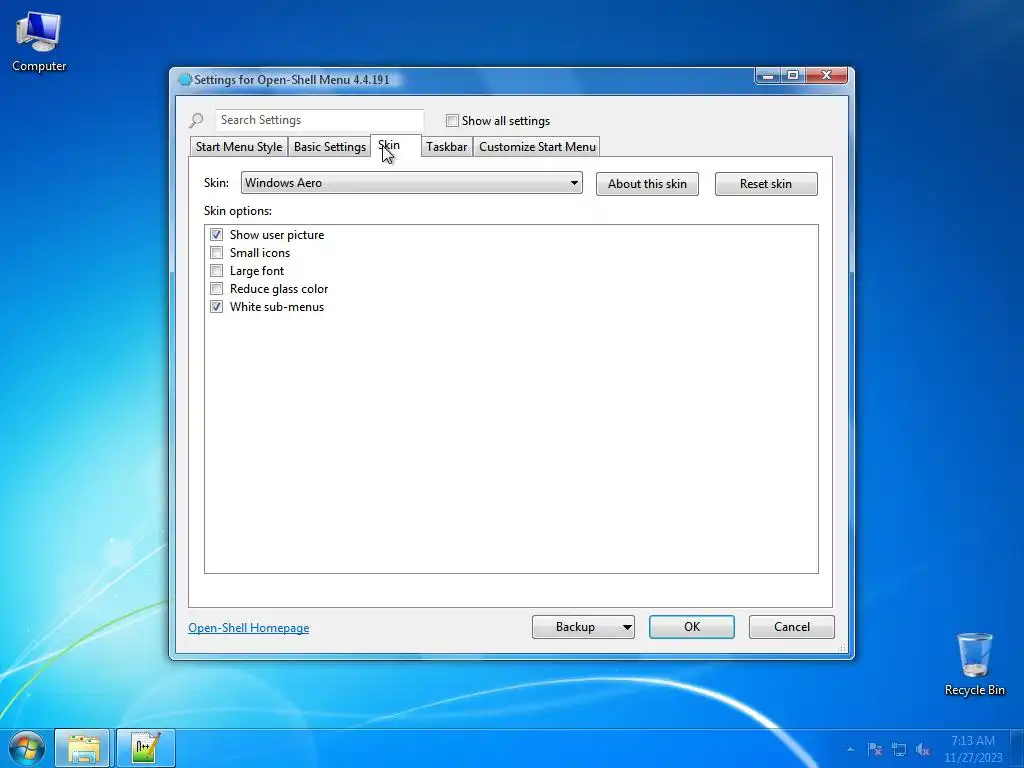The height and width of the screenshot is (768, 1024).
Task: Open the Skin dropdown showing Windows Aero
Action: [411, 183]
